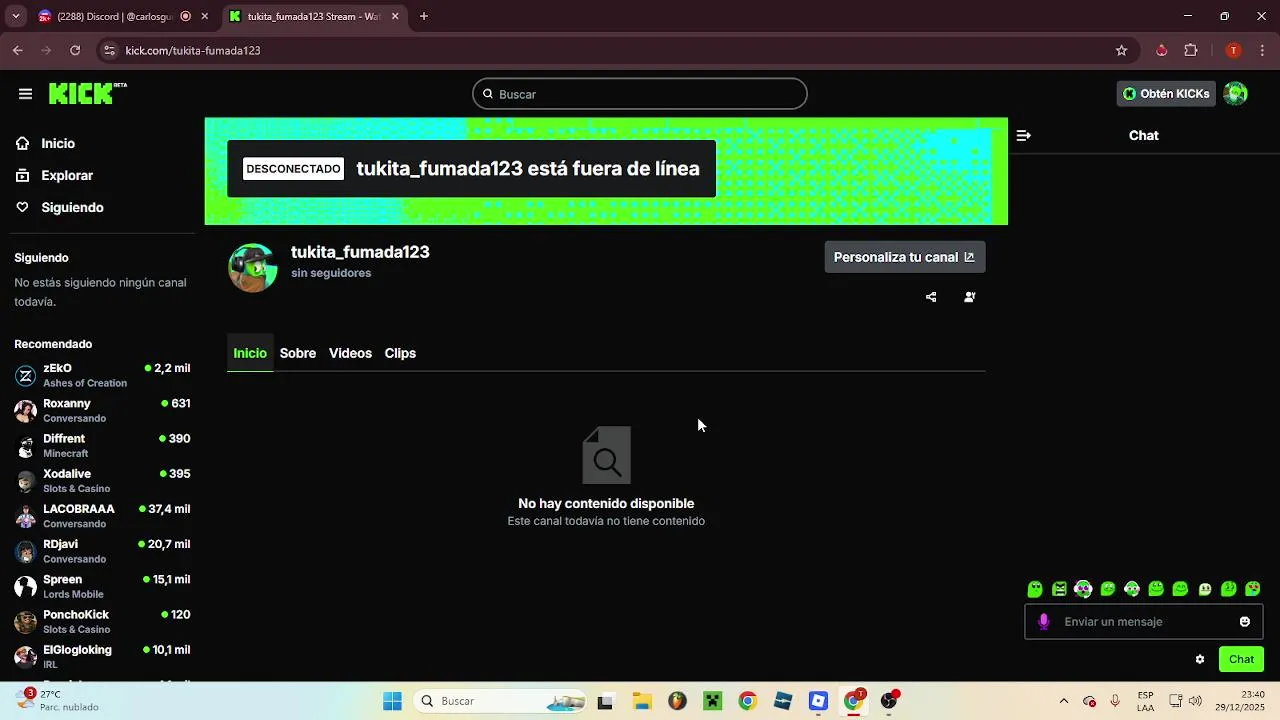
Task: Insert the first green blob emote
Action: (1035, 590)
